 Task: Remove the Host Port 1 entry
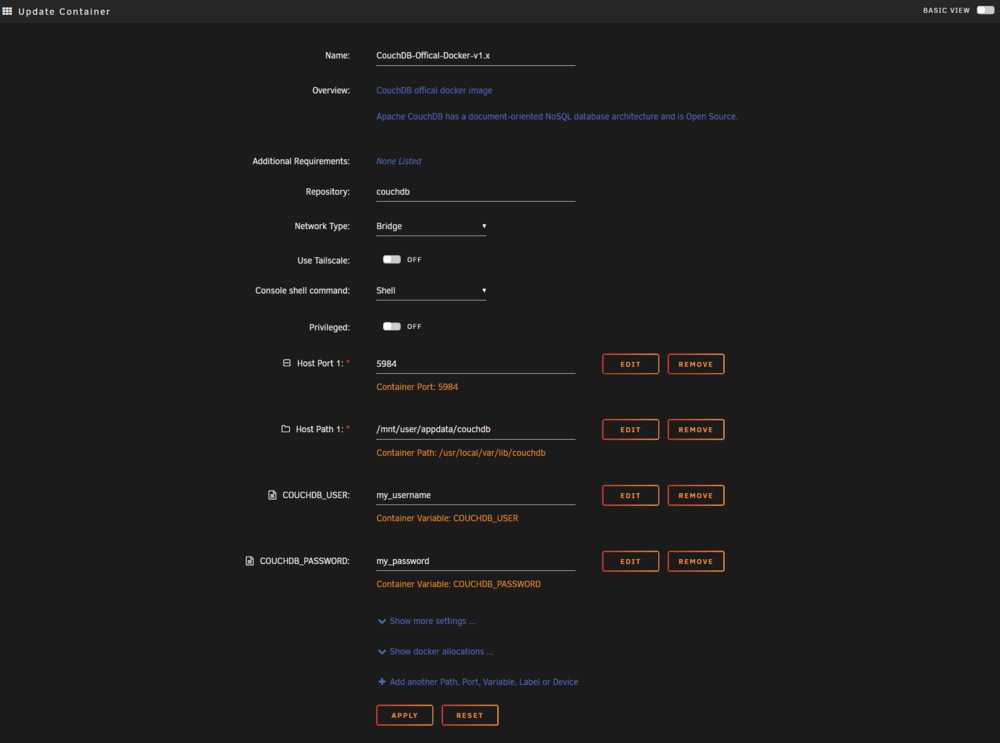pyautogui.click(x=696, y=364)
